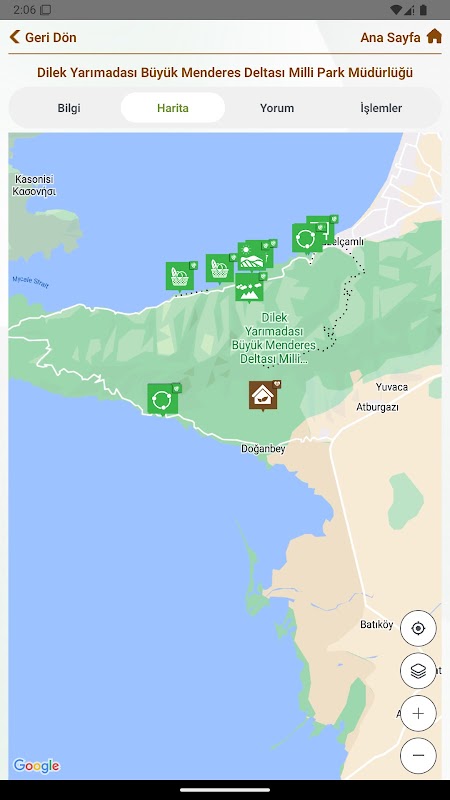Switch to the Bilgi tab
This screenshot has height=800, width=450.
point(69,108)
